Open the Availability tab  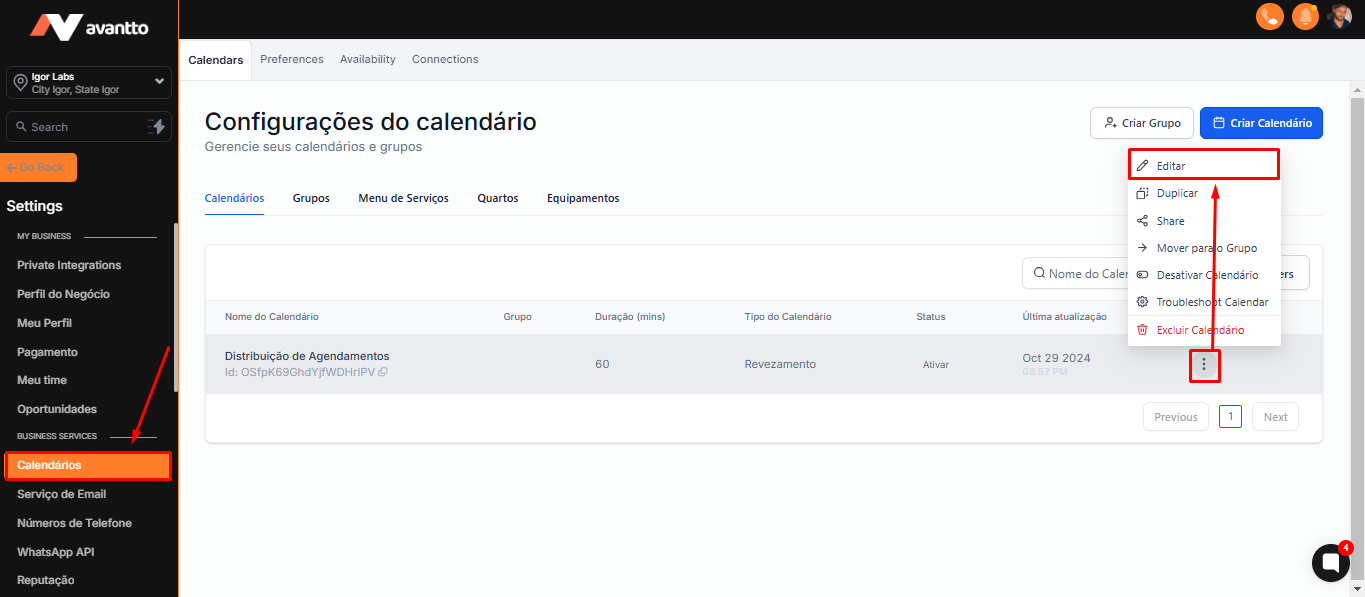367,59
